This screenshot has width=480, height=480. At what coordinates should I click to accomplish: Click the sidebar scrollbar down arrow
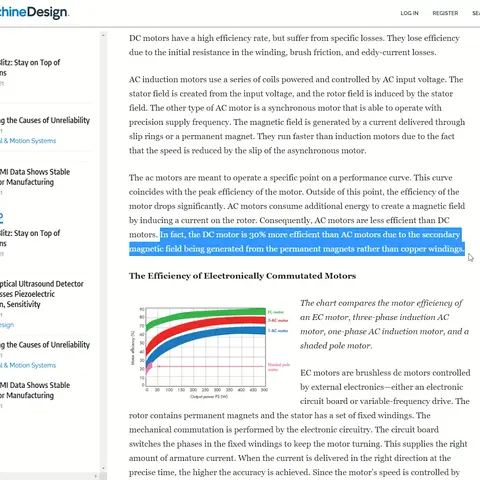pos(103,468)
